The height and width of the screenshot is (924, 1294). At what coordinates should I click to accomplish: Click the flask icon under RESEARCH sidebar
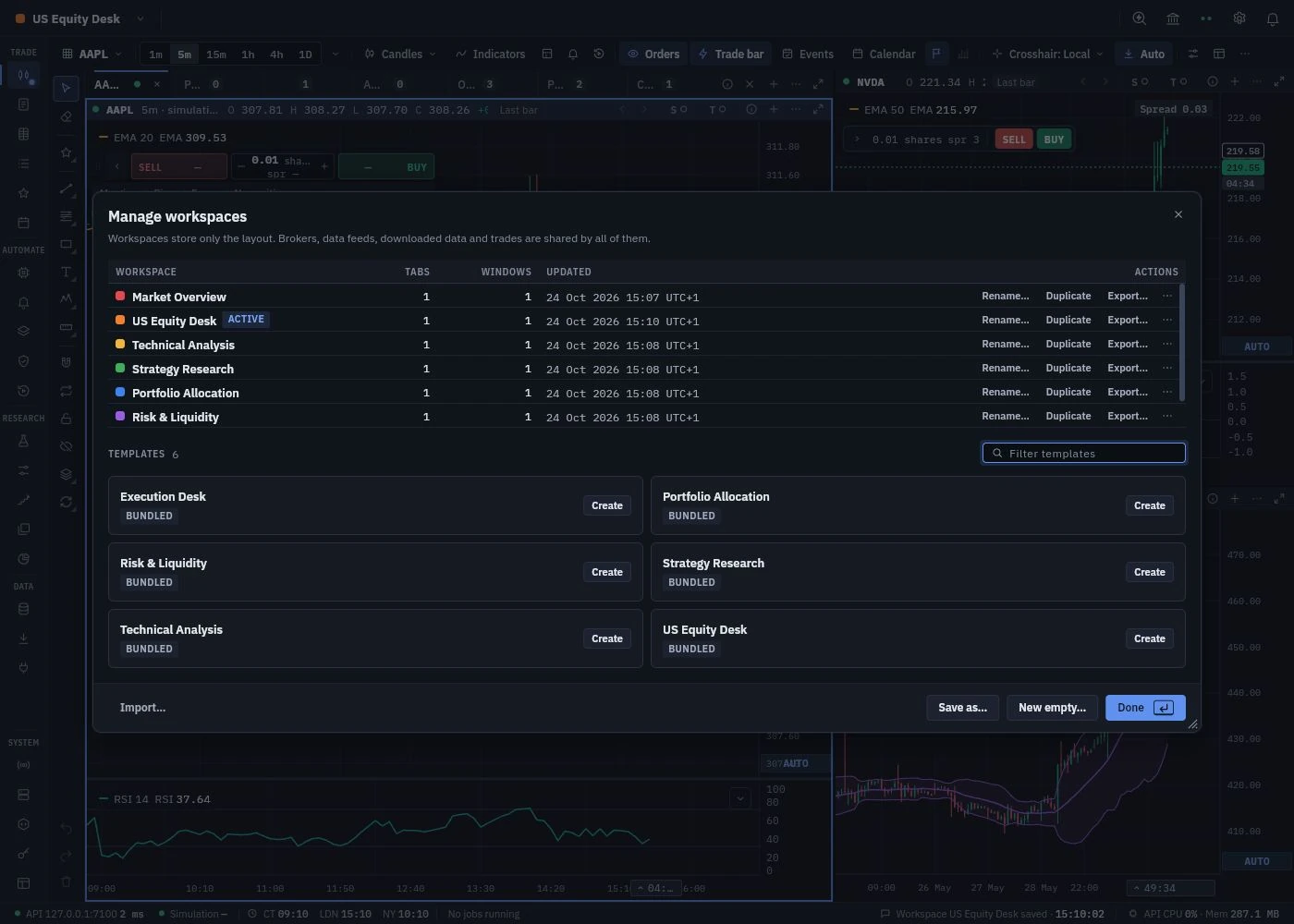point(24,441)
